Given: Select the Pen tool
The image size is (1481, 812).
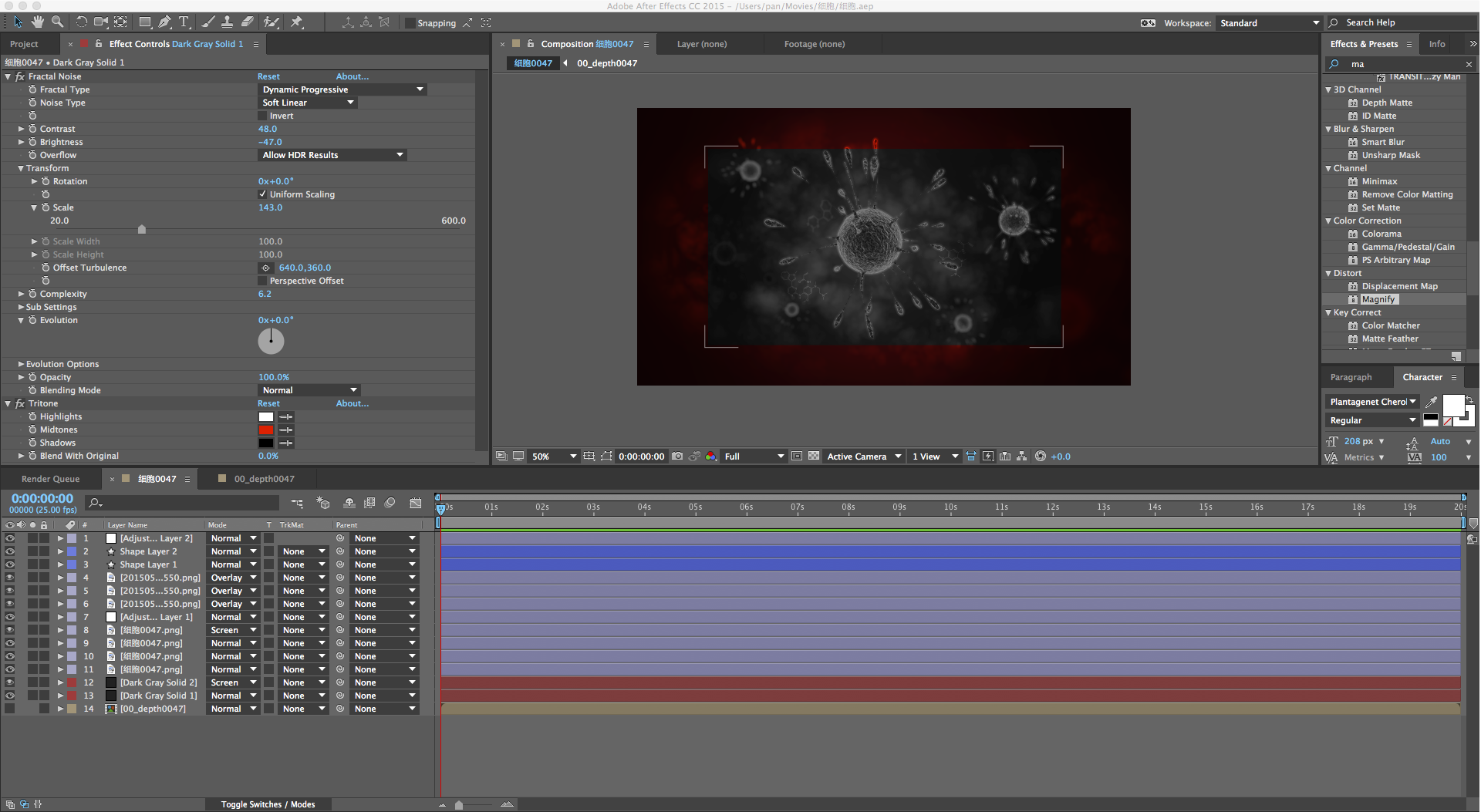Looking at the screenshot, I should 165,22.
